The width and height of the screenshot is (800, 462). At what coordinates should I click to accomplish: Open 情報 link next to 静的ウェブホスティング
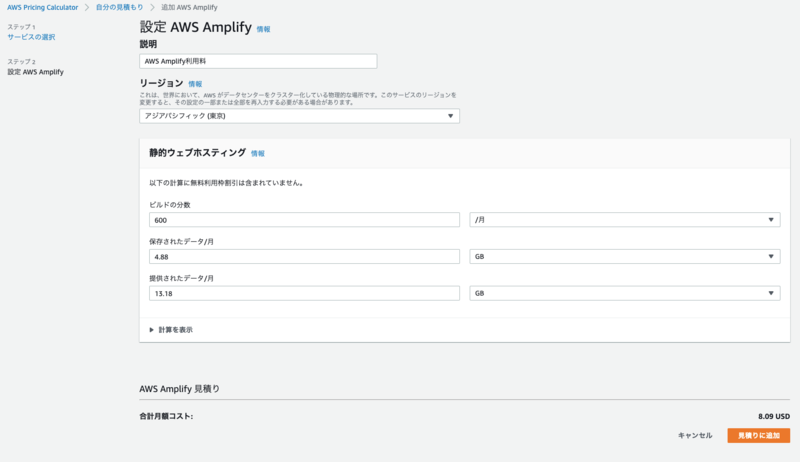(x=258, y=153)
